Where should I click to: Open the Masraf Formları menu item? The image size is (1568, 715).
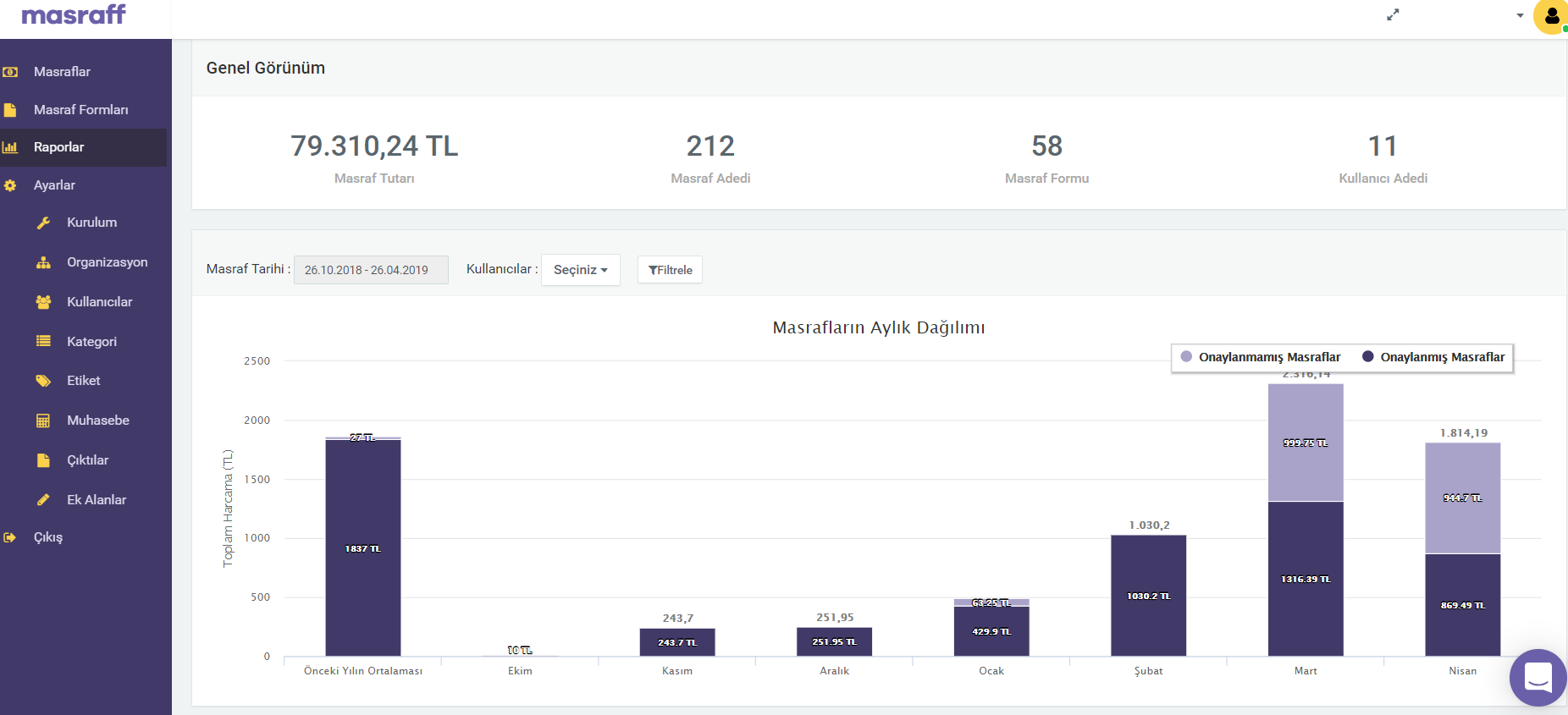(83, 110)
